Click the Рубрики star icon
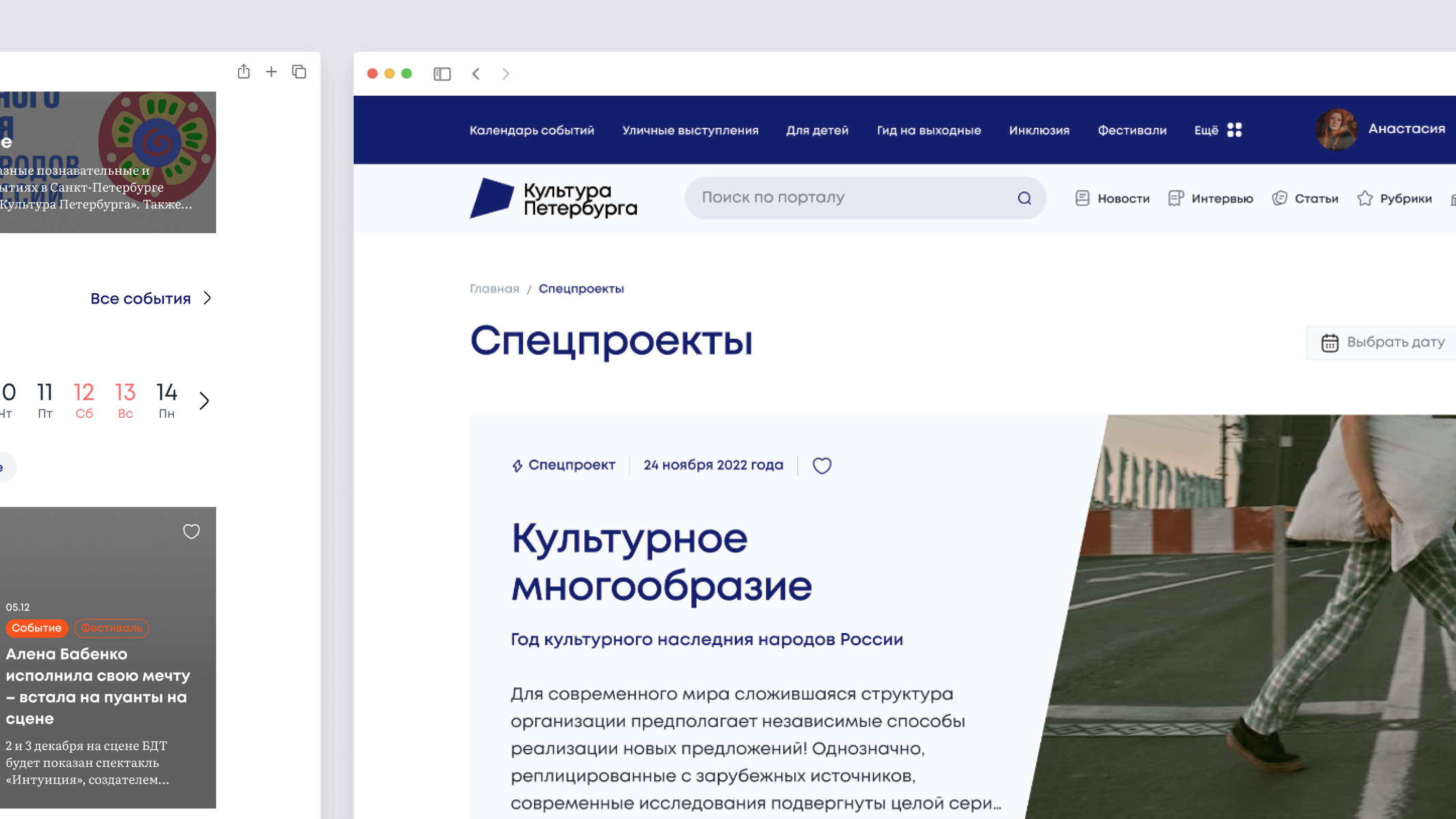The width and height of the screenshot is (1456, 819). (x=1364, y=199)
